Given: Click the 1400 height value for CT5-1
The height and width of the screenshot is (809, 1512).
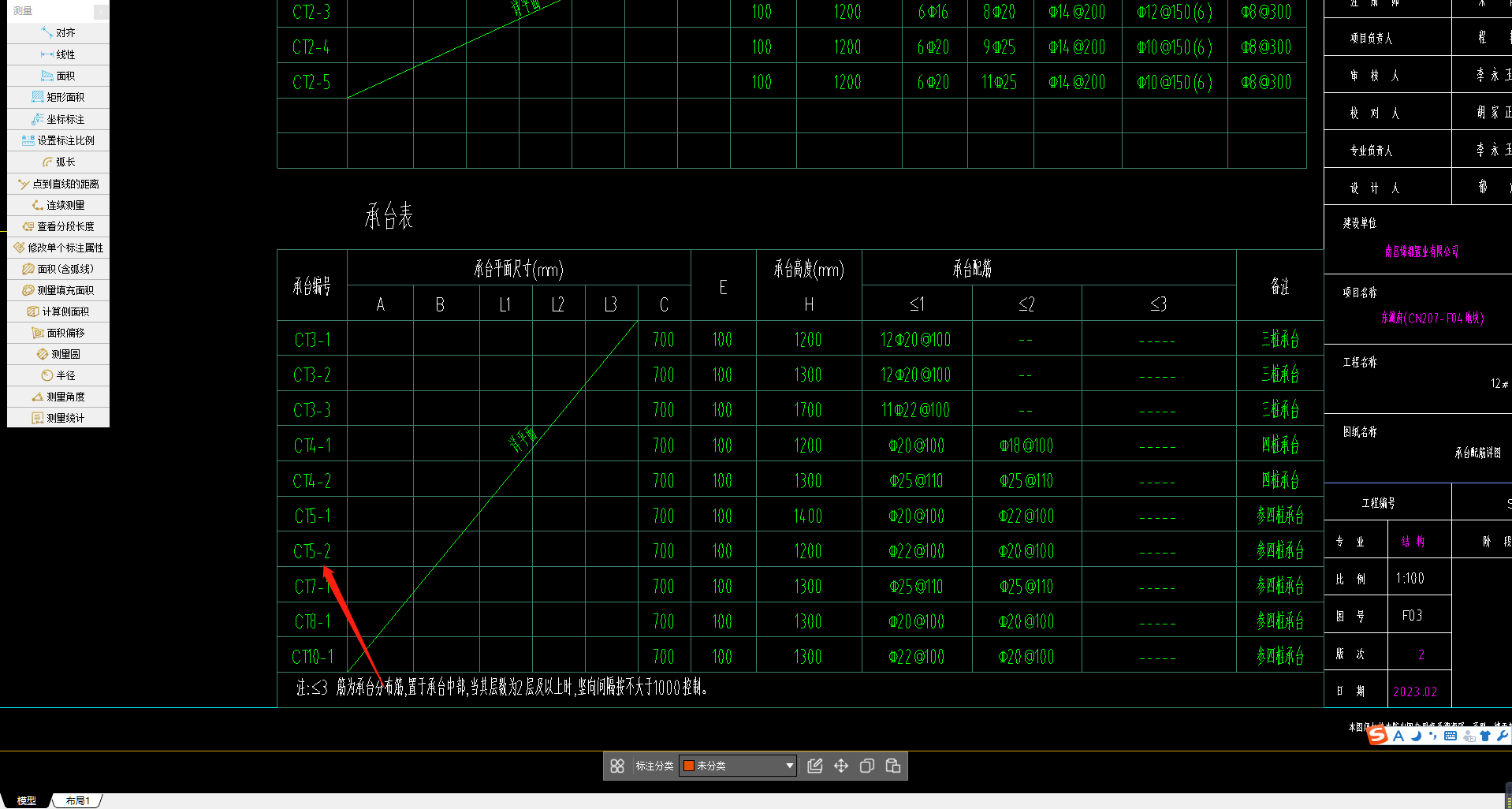Looking at the screenshot, I should [x=808, y=516].
